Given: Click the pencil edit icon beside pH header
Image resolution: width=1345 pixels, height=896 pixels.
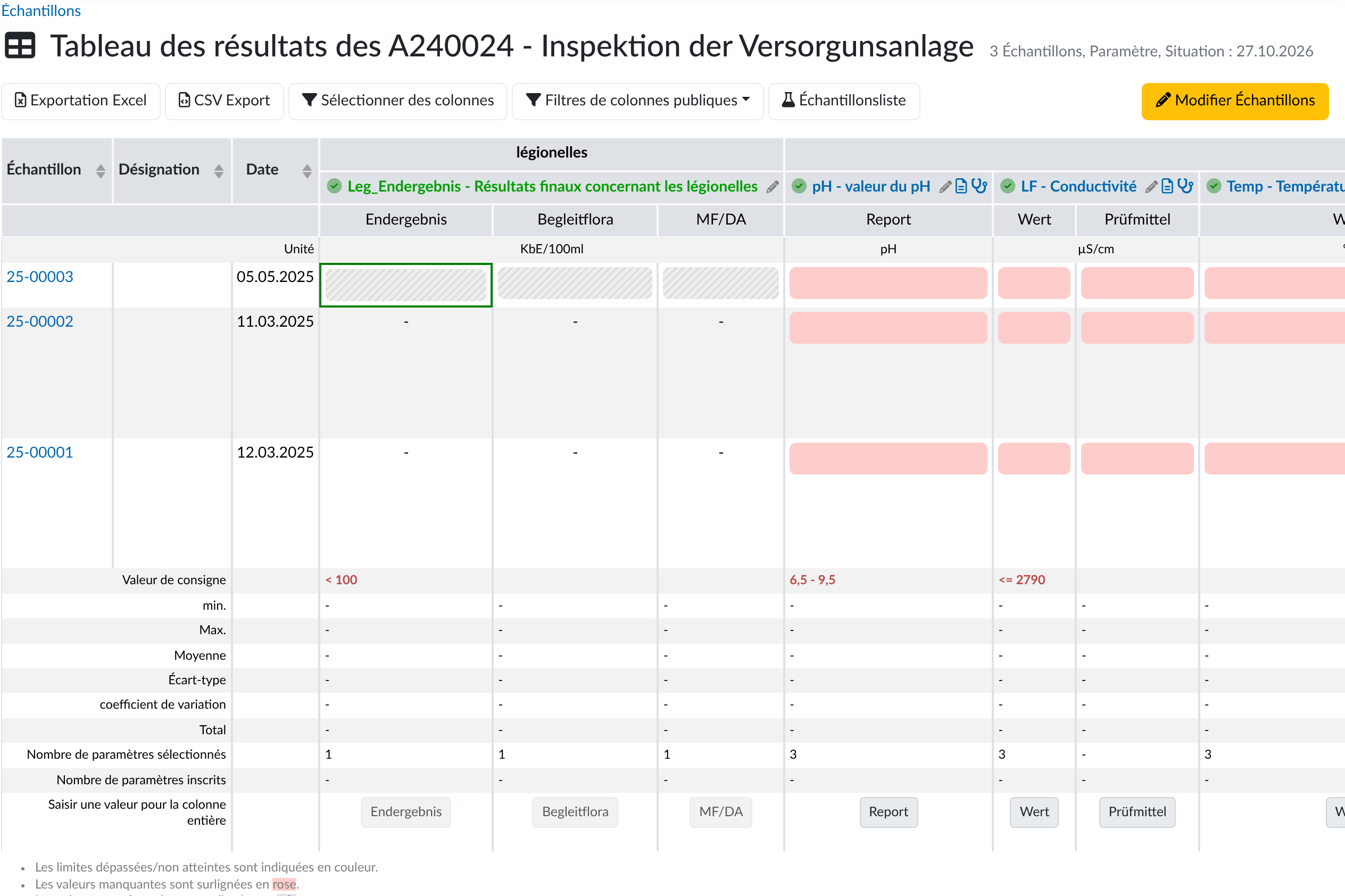Looking at the screenshot, I should click(x=945, y=187).
